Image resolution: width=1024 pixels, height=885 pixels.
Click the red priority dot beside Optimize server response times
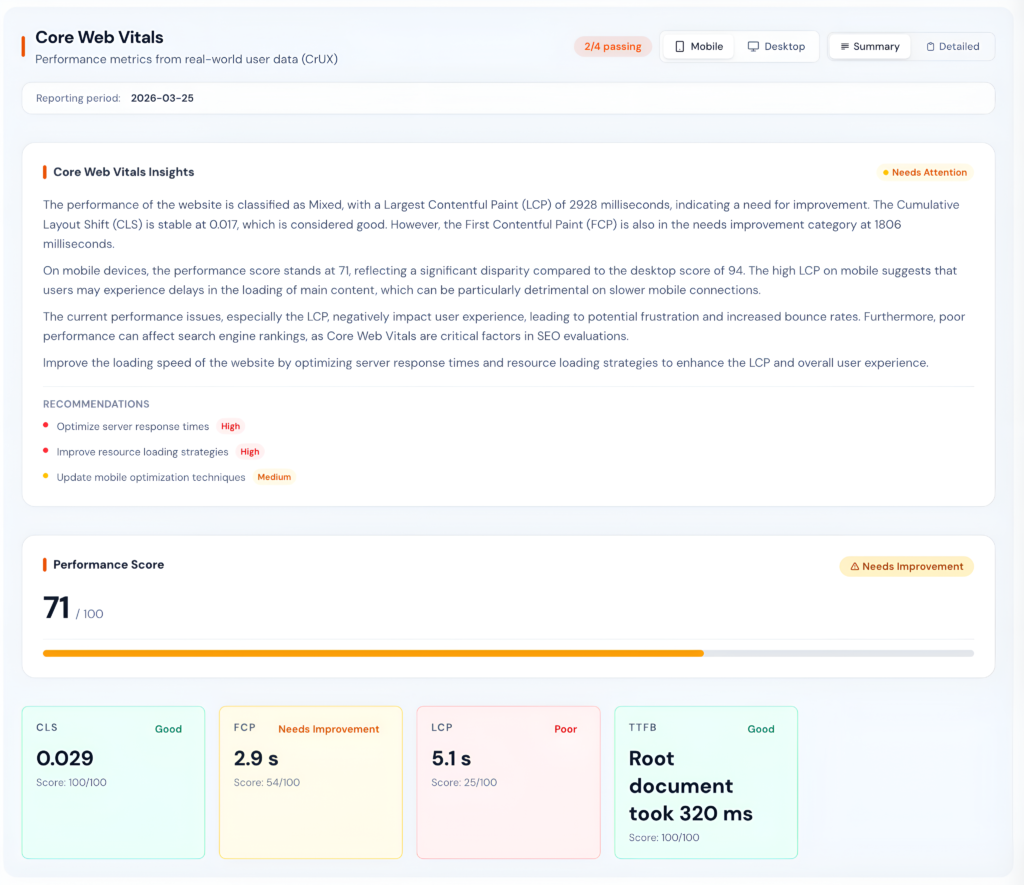47,426
